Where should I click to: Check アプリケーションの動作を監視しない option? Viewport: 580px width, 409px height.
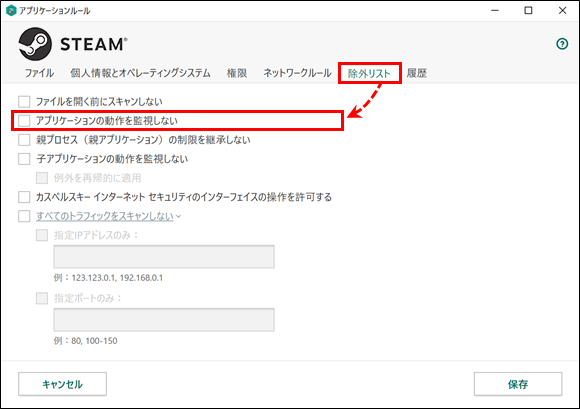point(24,121)
